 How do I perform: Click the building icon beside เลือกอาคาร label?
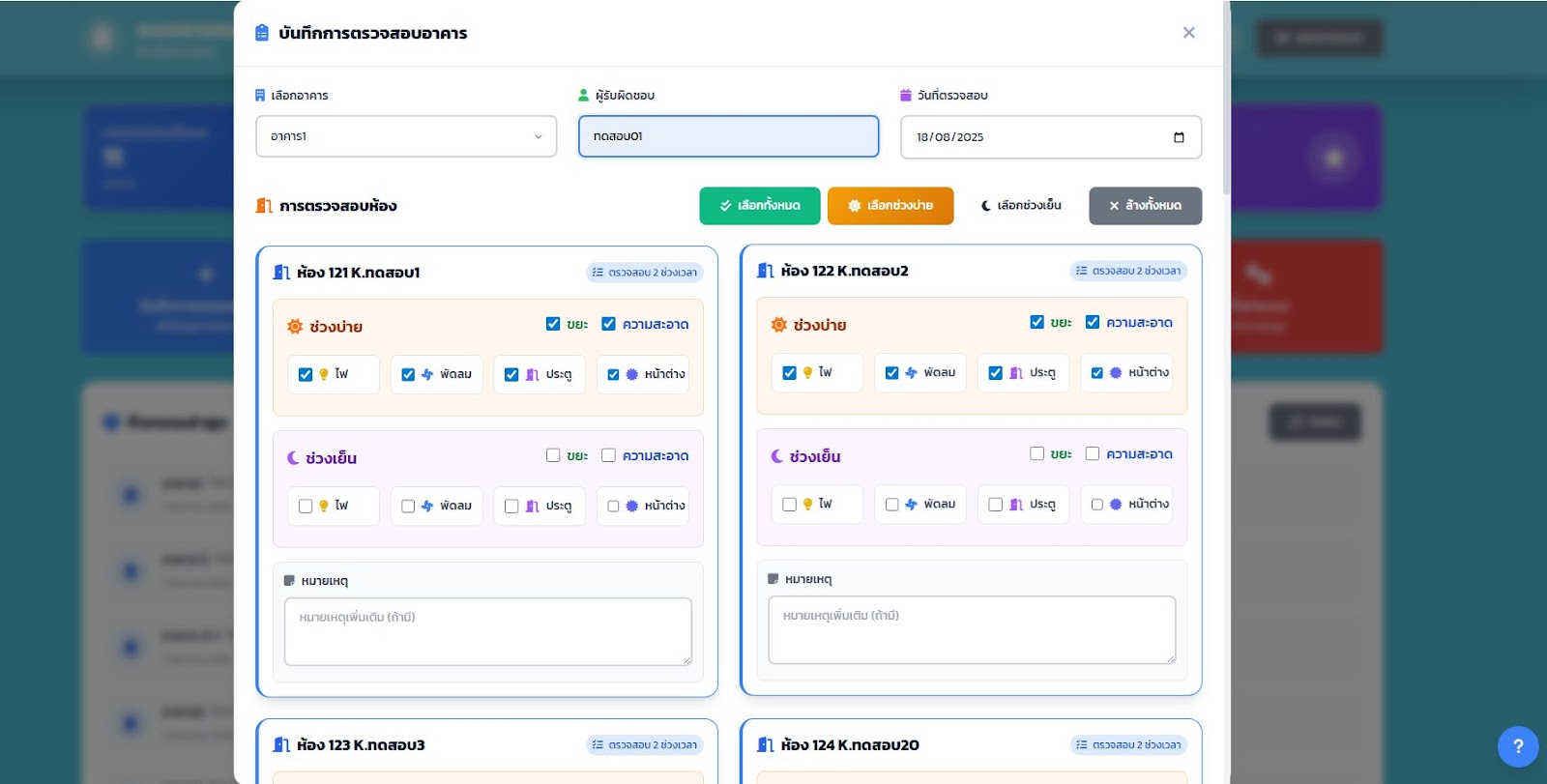tap(260, 96)
